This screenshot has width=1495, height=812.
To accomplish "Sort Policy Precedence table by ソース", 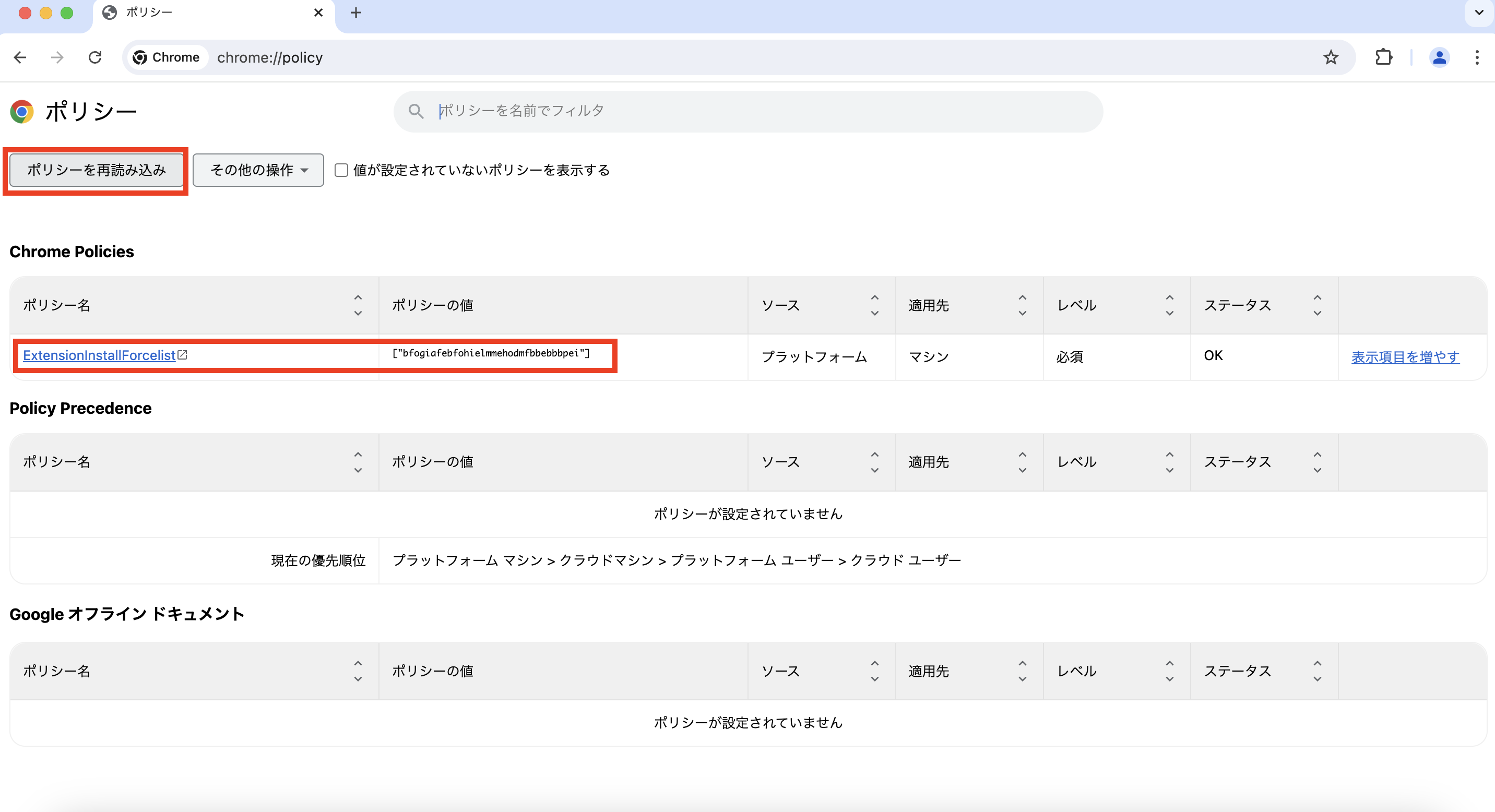I will 874,462.
